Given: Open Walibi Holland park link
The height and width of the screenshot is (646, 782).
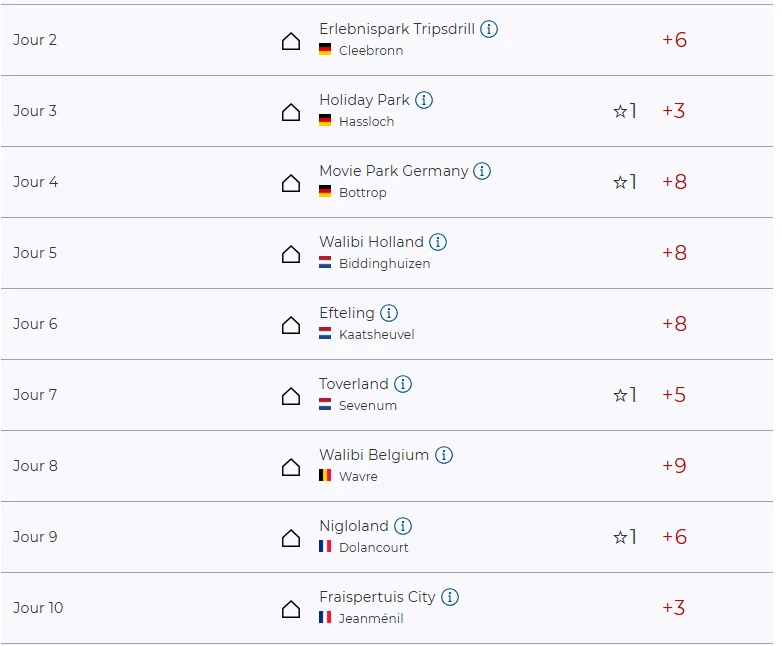Looking at the screenshot, I should [x=371, y=242].
